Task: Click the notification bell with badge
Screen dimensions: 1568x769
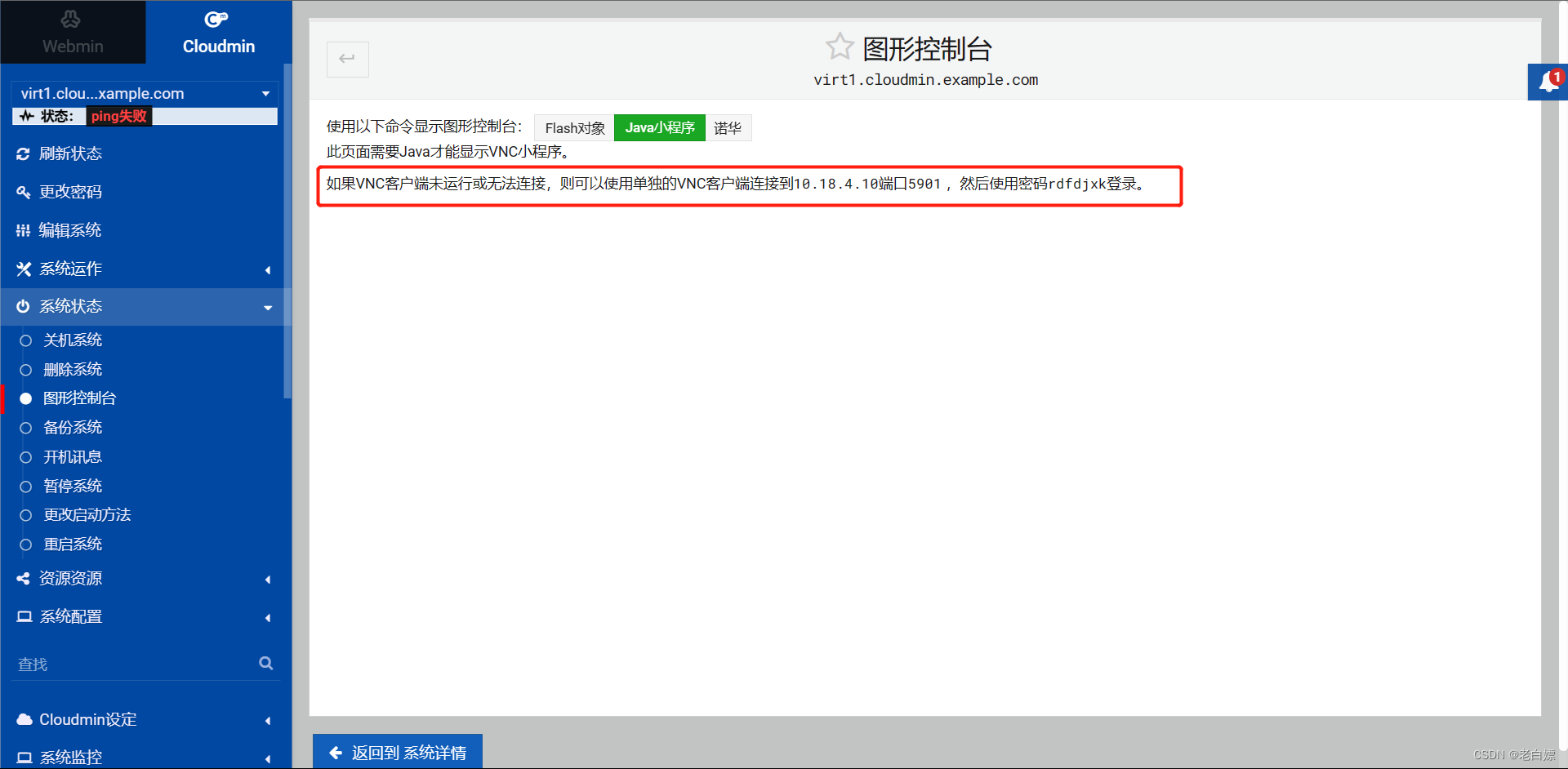Action: [1548, 82]
